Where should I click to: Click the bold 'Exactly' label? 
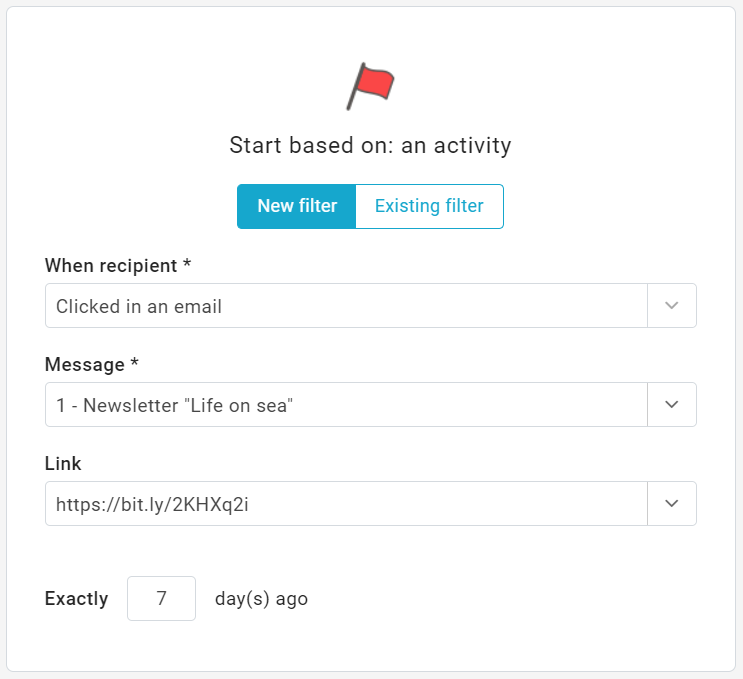click(77, 599)
